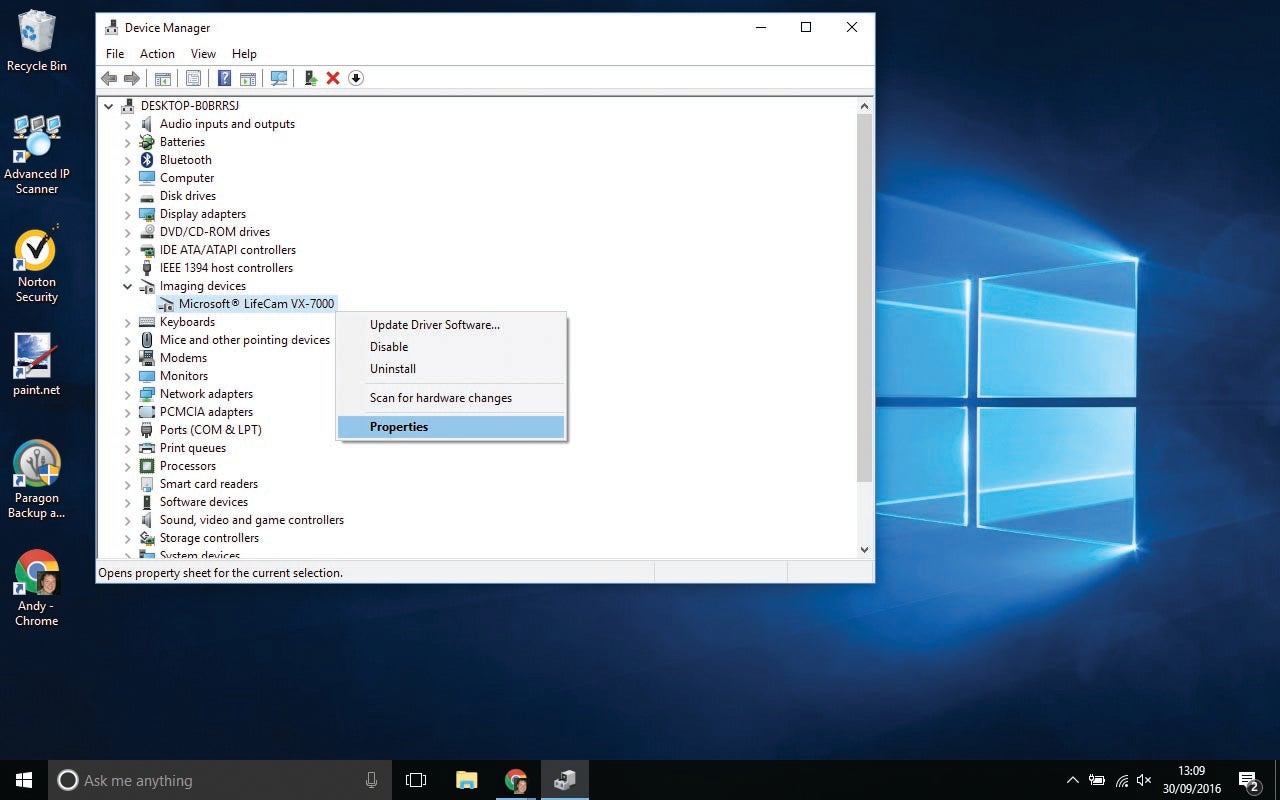The width and height of the screenshot is (1280, 800).
Task: Toggle the show/hide console tree toolbar icon
Action: tap(162, 78)
